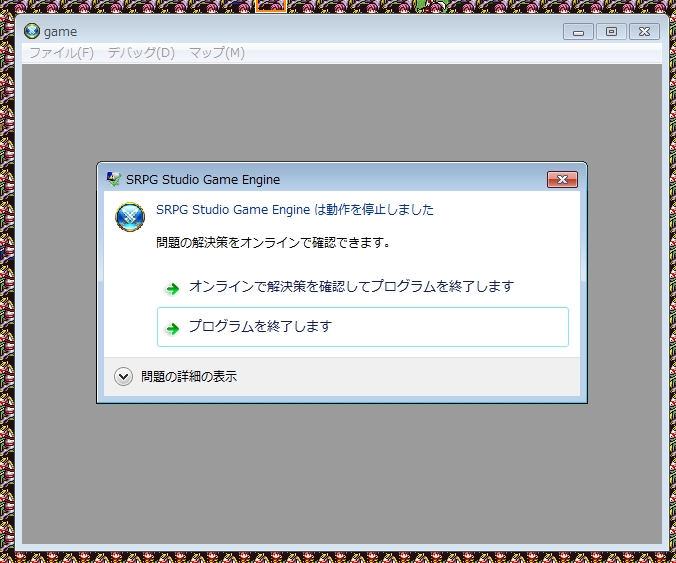Click the text 問題の解決策をオンラインで確認できます。
The image size is (676, 563).
point(273,243)
